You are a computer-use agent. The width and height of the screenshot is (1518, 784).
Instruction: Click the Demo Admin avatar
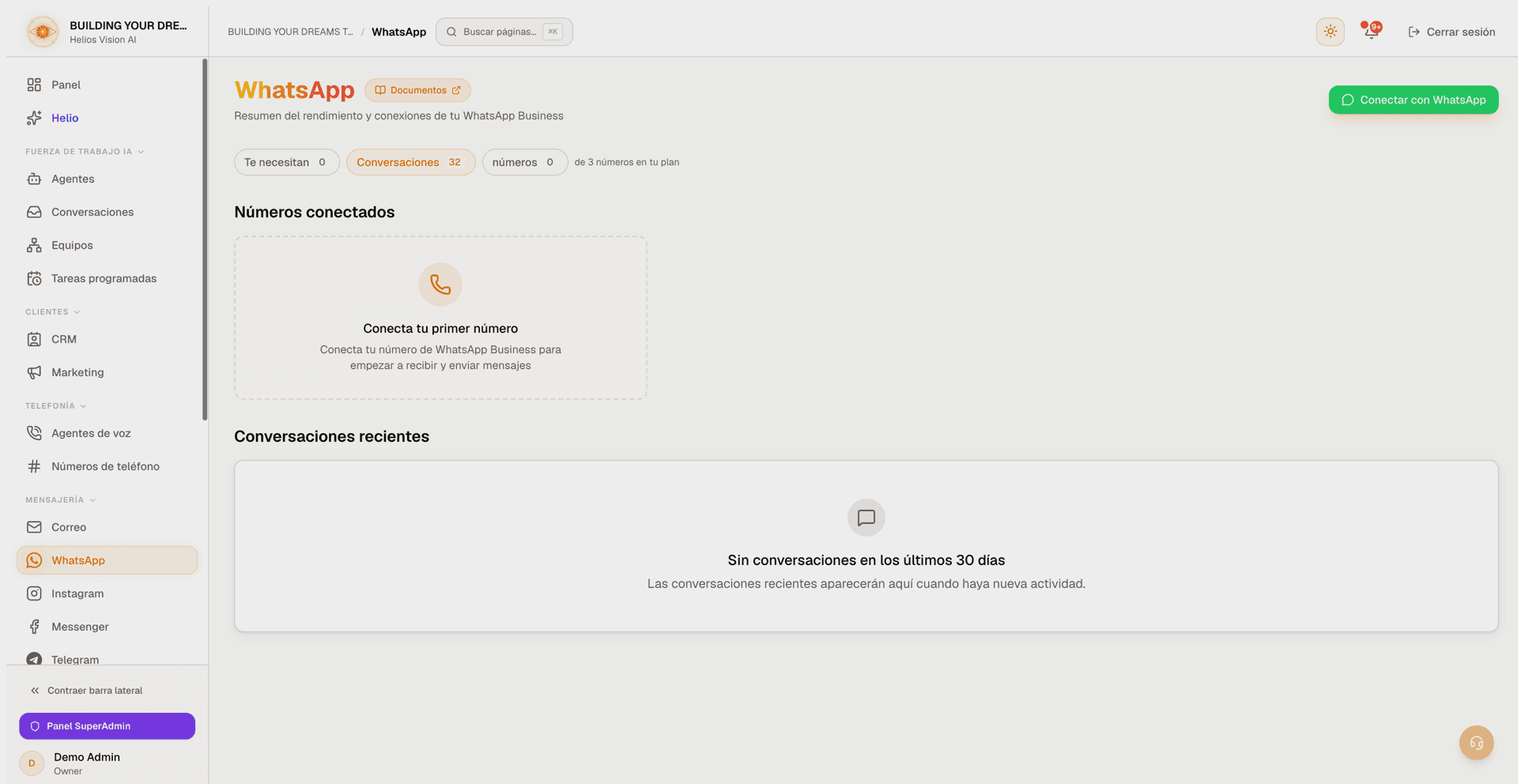tap(32, 763)
